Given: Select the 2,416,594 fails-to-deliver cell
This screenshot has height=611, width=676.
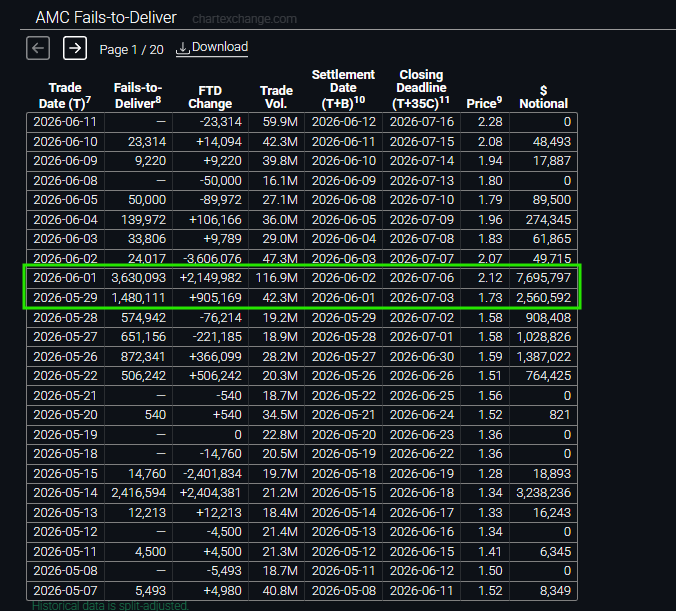Looking at the screenshot, I should 138,493.
